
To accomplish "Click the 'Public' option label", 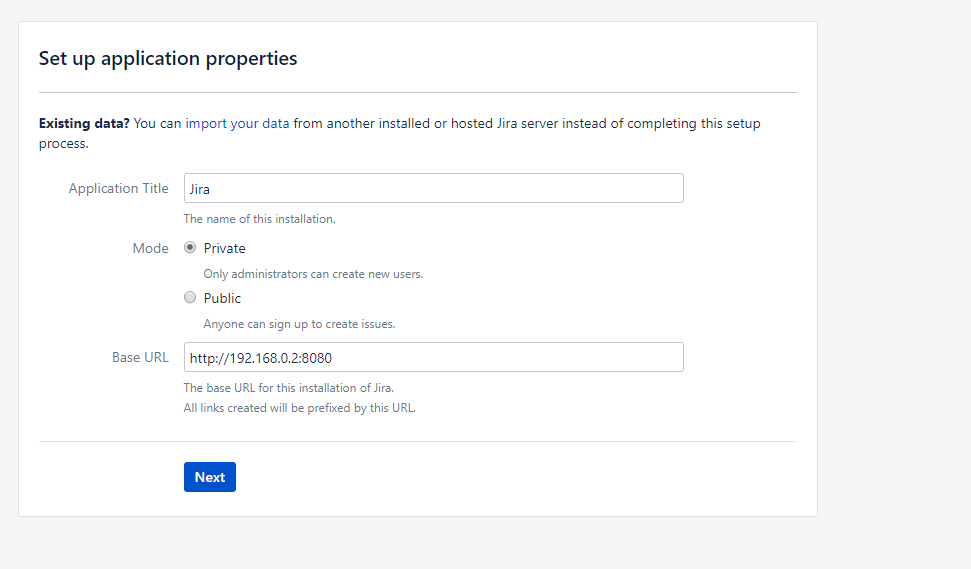I will click(222, 298).
